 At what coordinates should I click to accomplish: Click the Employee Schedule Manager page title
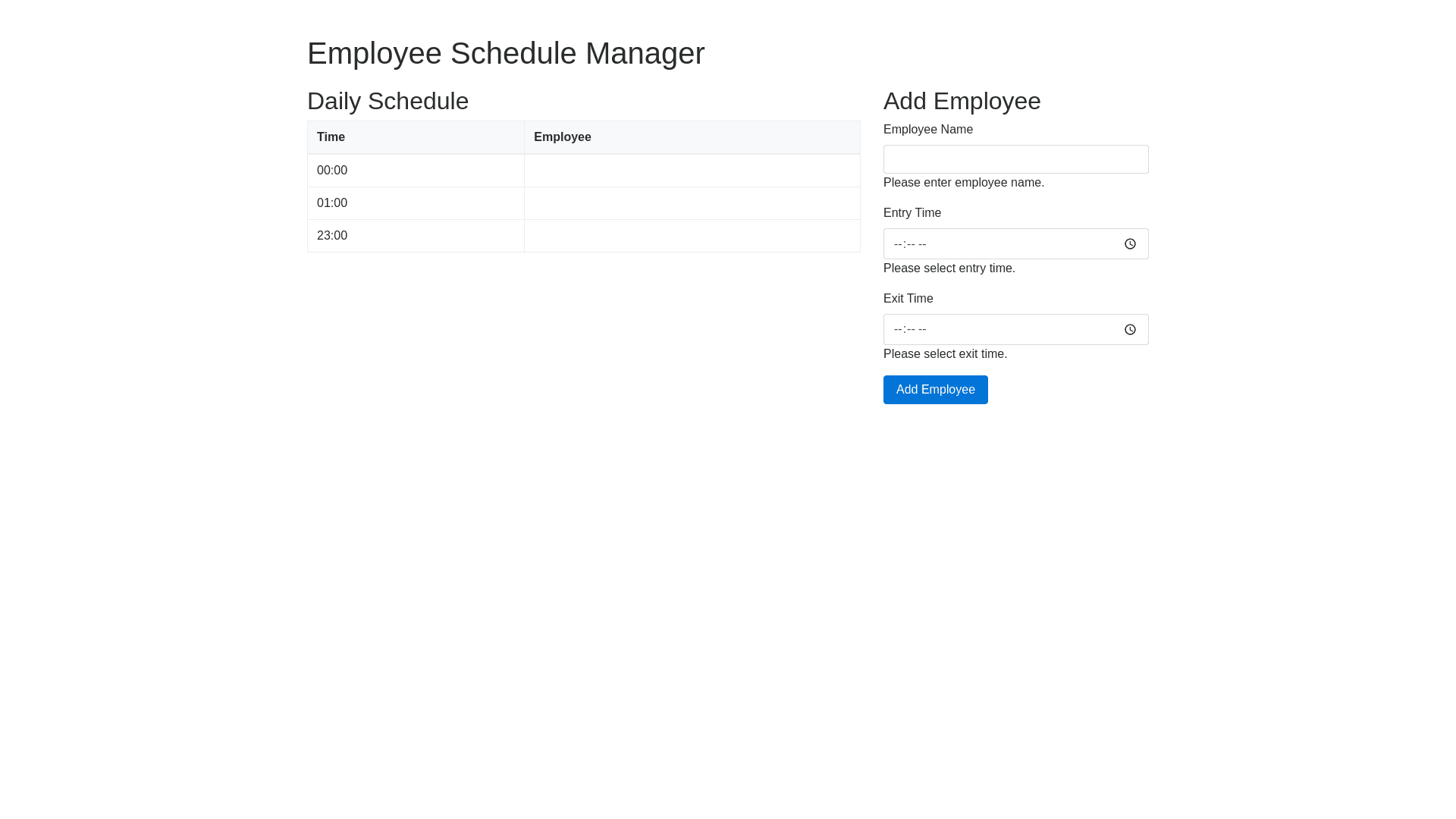point(506,53)
